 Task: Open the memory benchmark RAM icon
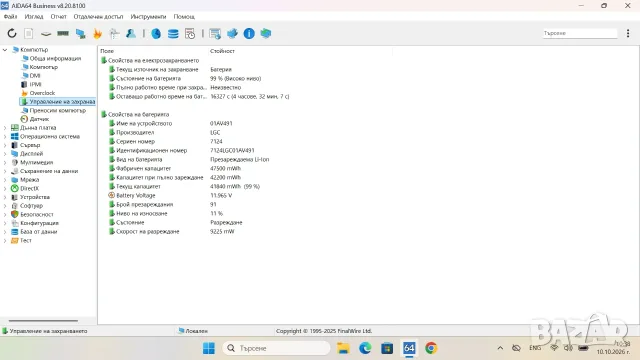click(x=63, y=33)
